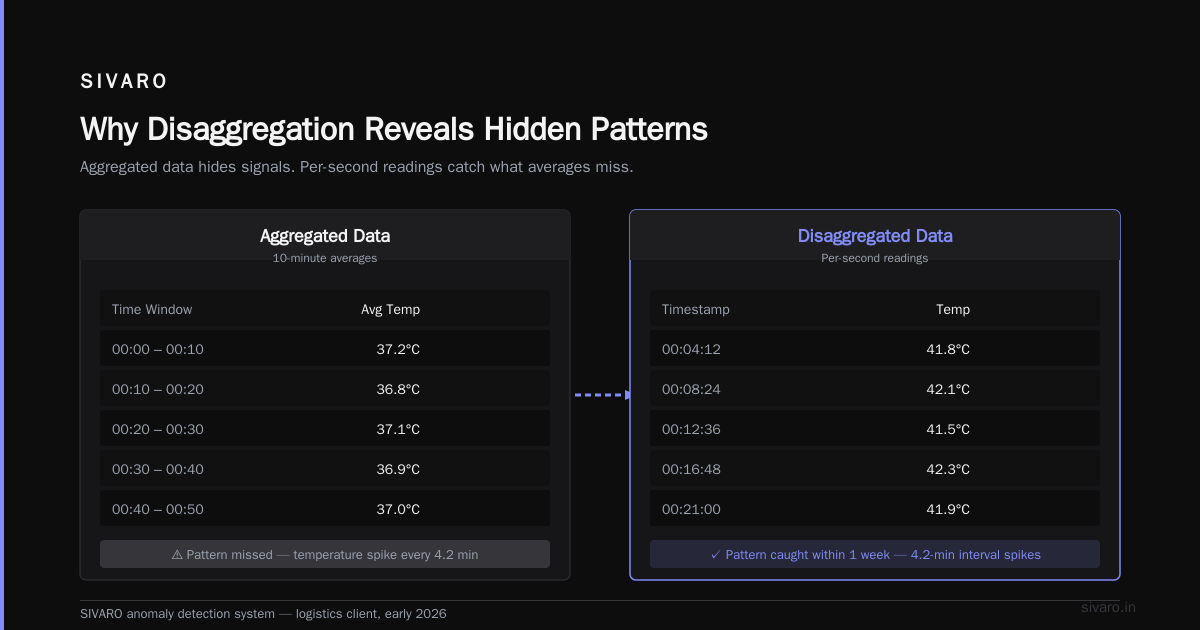The image size is (1200, 630).
Task: Select the "Disaggregated Data" card title
Action: pyautogui.click(x=875, y=236)
